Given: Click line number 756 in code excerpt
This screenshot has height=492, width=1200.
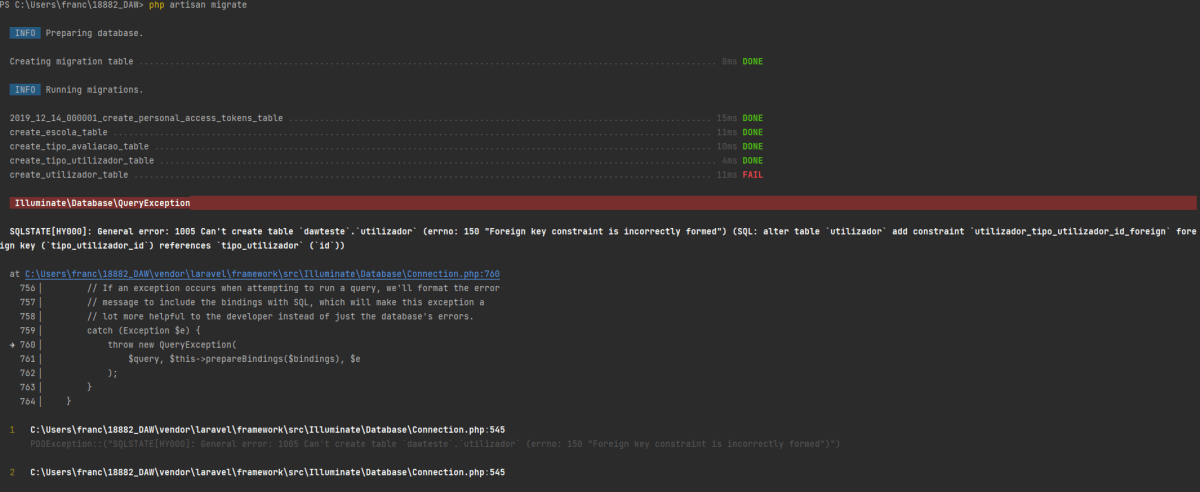Looking at the screenshot, I should coord(27,288).
